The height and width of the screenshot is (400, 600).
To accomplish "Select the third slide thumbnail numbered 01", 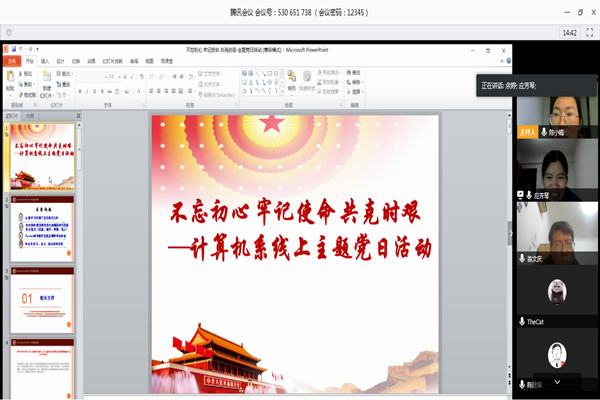I will pos(44,296).
